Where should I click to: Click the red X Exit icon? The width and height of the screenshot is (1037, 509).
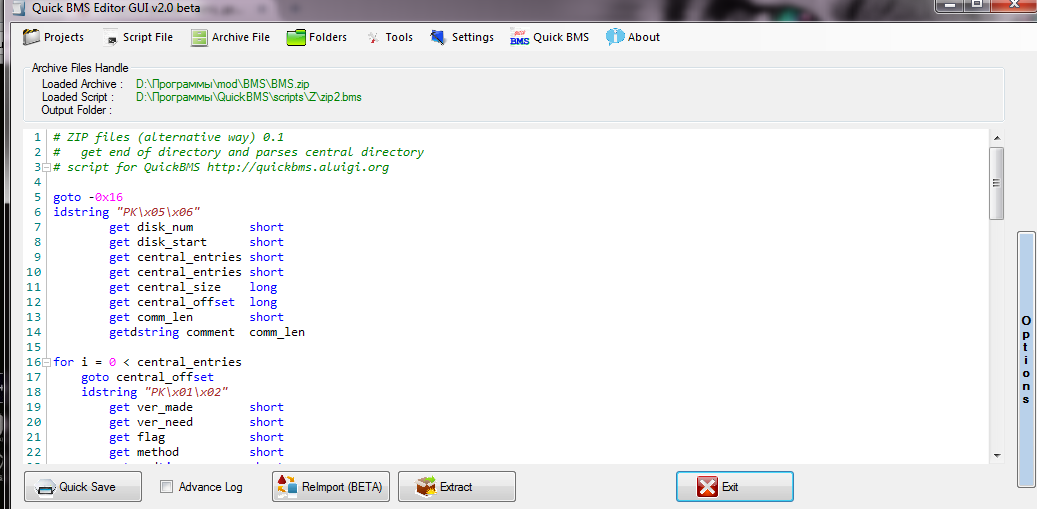tap(707, 487)
